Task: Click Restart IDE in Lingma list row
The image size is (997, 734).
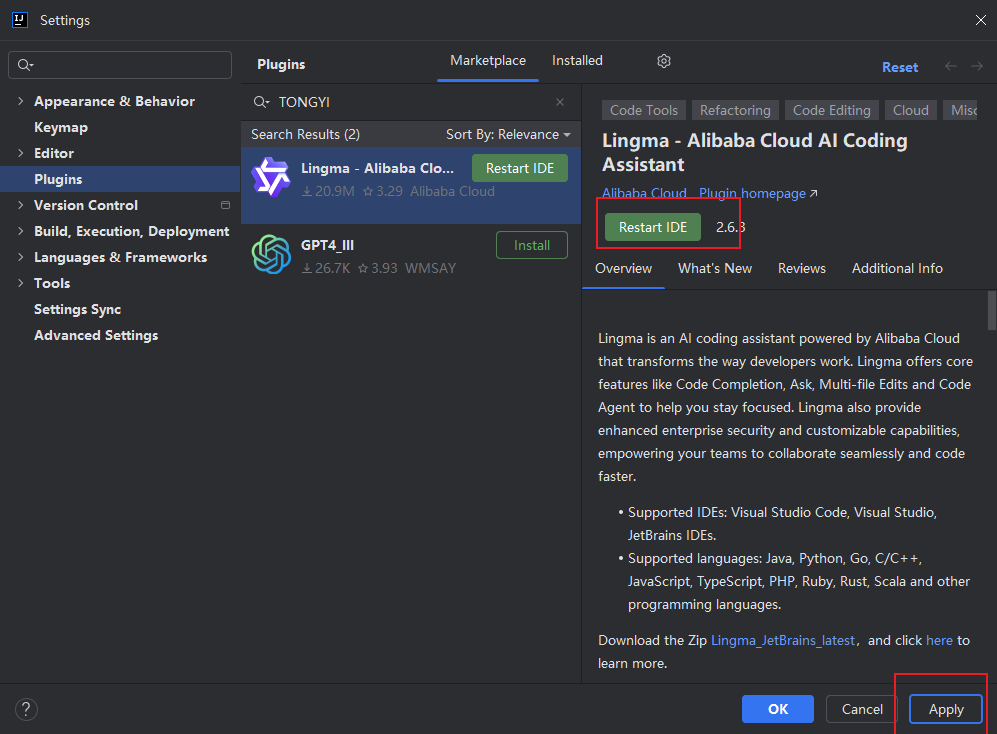Action: [x=519, y=168]
